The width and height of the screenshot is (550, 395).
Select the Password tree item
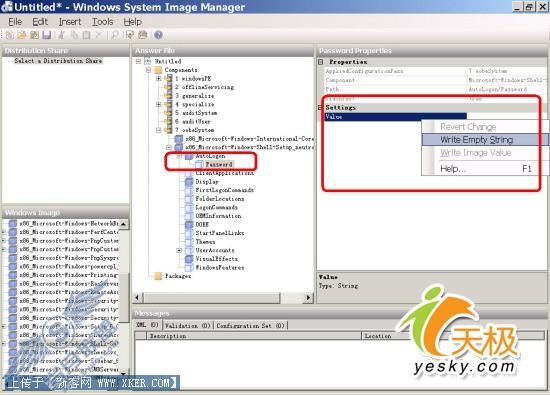click(219, 165)
